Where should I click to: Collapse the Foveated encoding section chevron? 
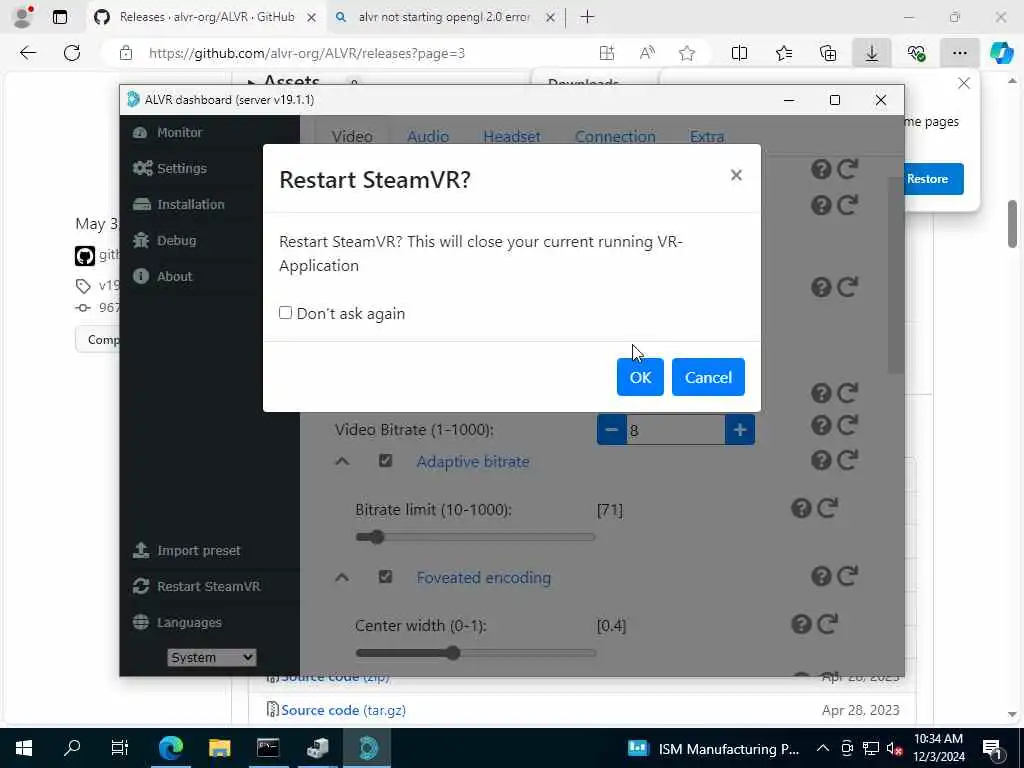coord(342,577)
